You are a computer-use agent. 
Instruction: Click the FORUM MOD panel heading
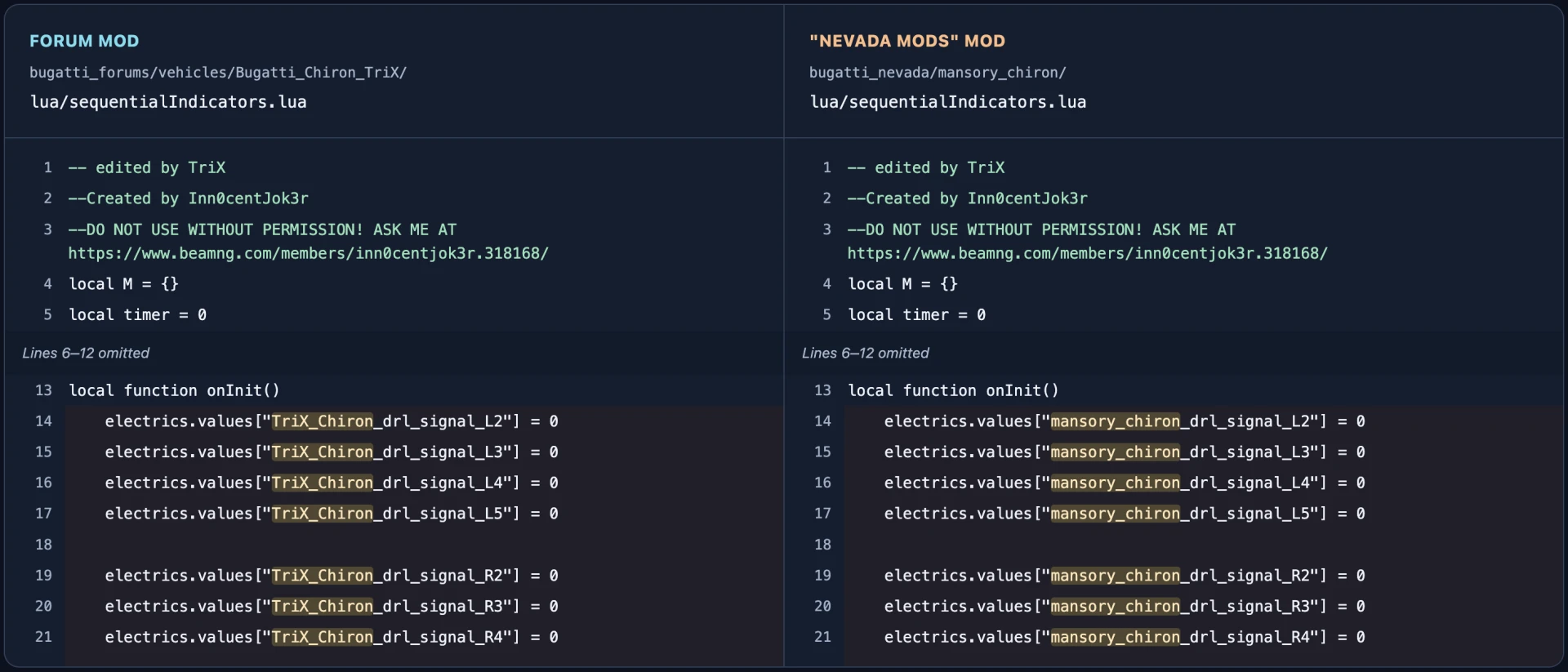84,41
